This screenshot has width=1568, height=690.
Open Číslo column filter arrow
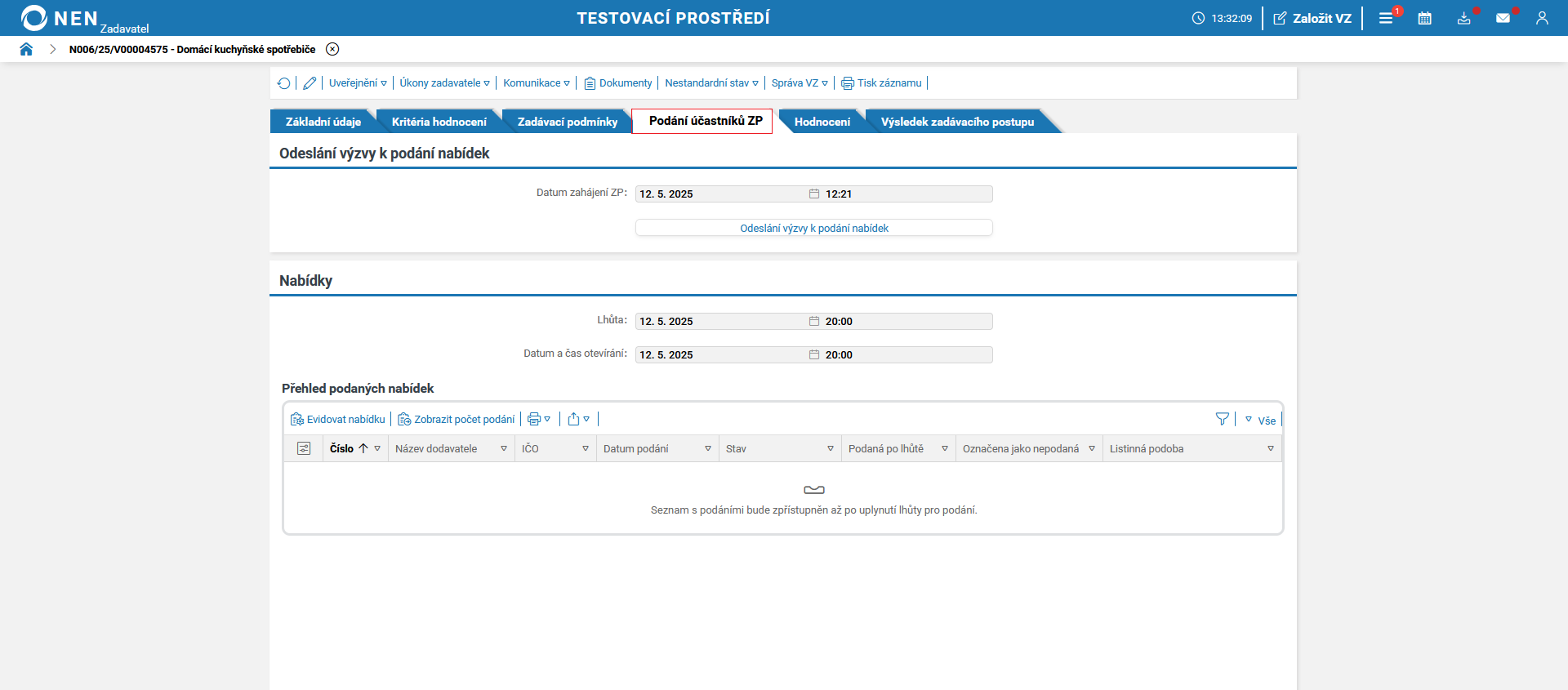pos(377,448)
